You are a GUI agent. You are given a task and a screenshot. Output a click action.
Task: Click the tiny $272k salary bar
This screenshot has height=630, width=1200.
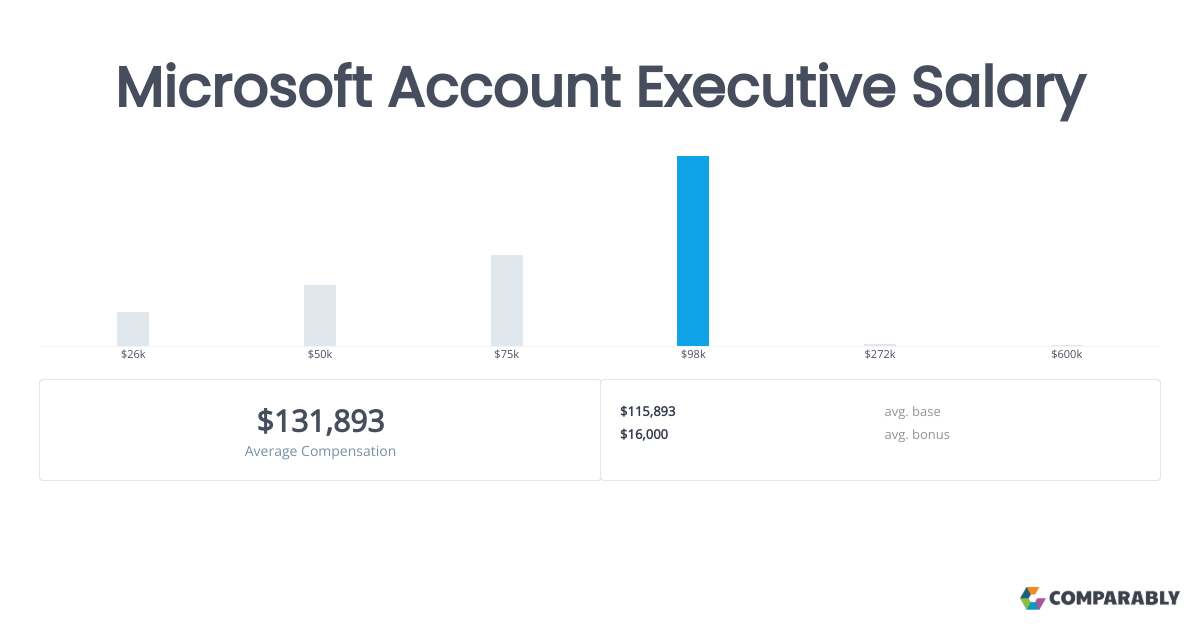880,345
